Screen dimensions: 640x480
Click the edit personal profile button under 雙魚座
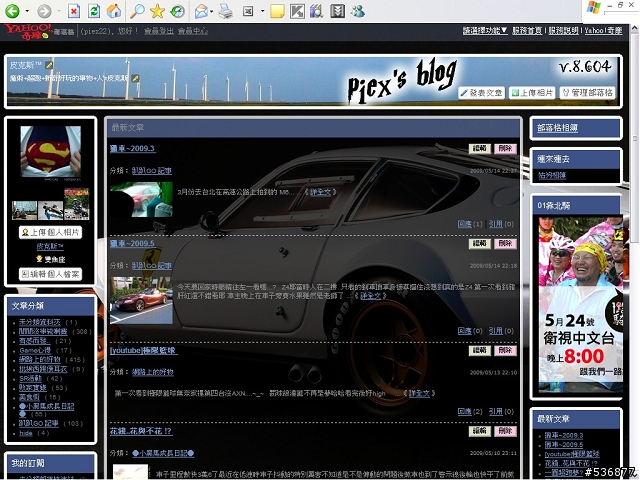(x=51, y=274)
